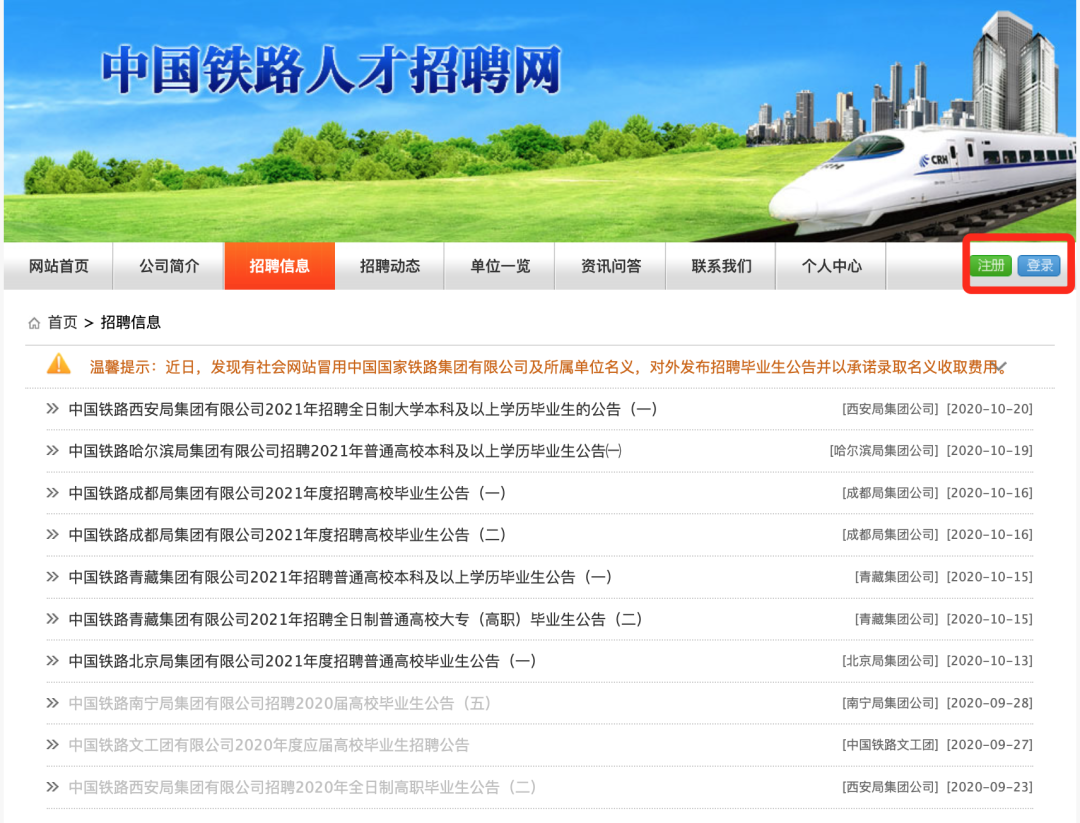Image resolution: width=1080 pixels, height=823 pixels.
Task: Click the date [2020-09-27]
Action: tap(990, 745)
